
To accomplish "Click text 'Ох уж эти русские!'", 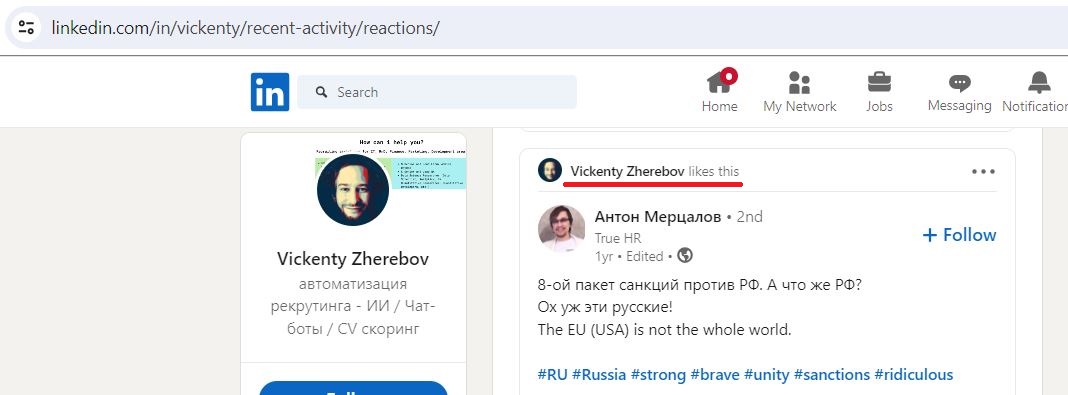I will coord(605,306).
